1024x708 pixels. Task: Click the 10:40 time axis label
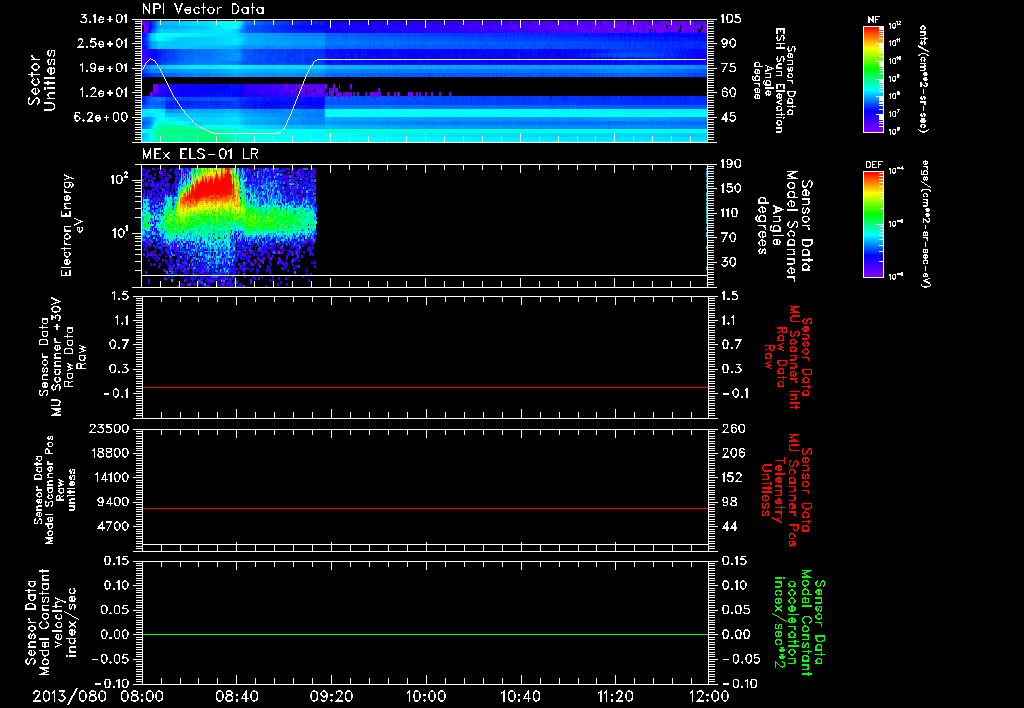(x=520, y=695)
